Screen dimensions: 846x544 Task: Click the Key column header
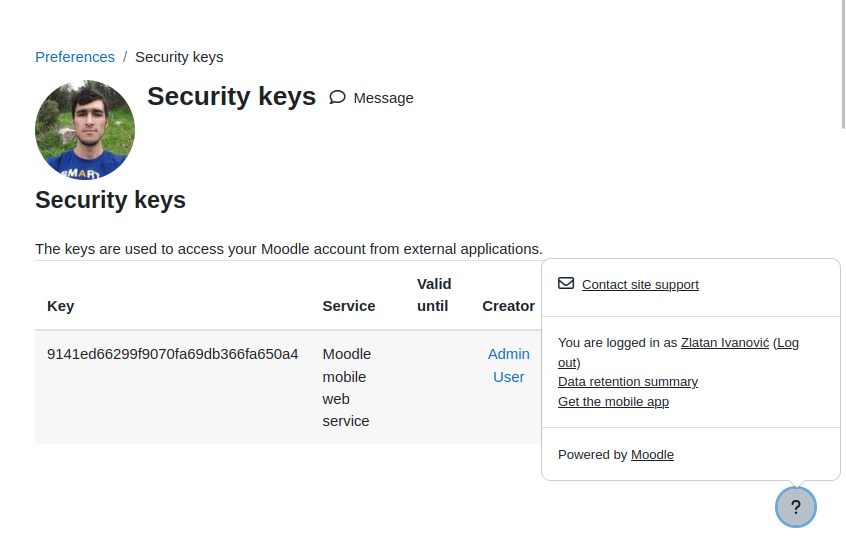point(60,306)
